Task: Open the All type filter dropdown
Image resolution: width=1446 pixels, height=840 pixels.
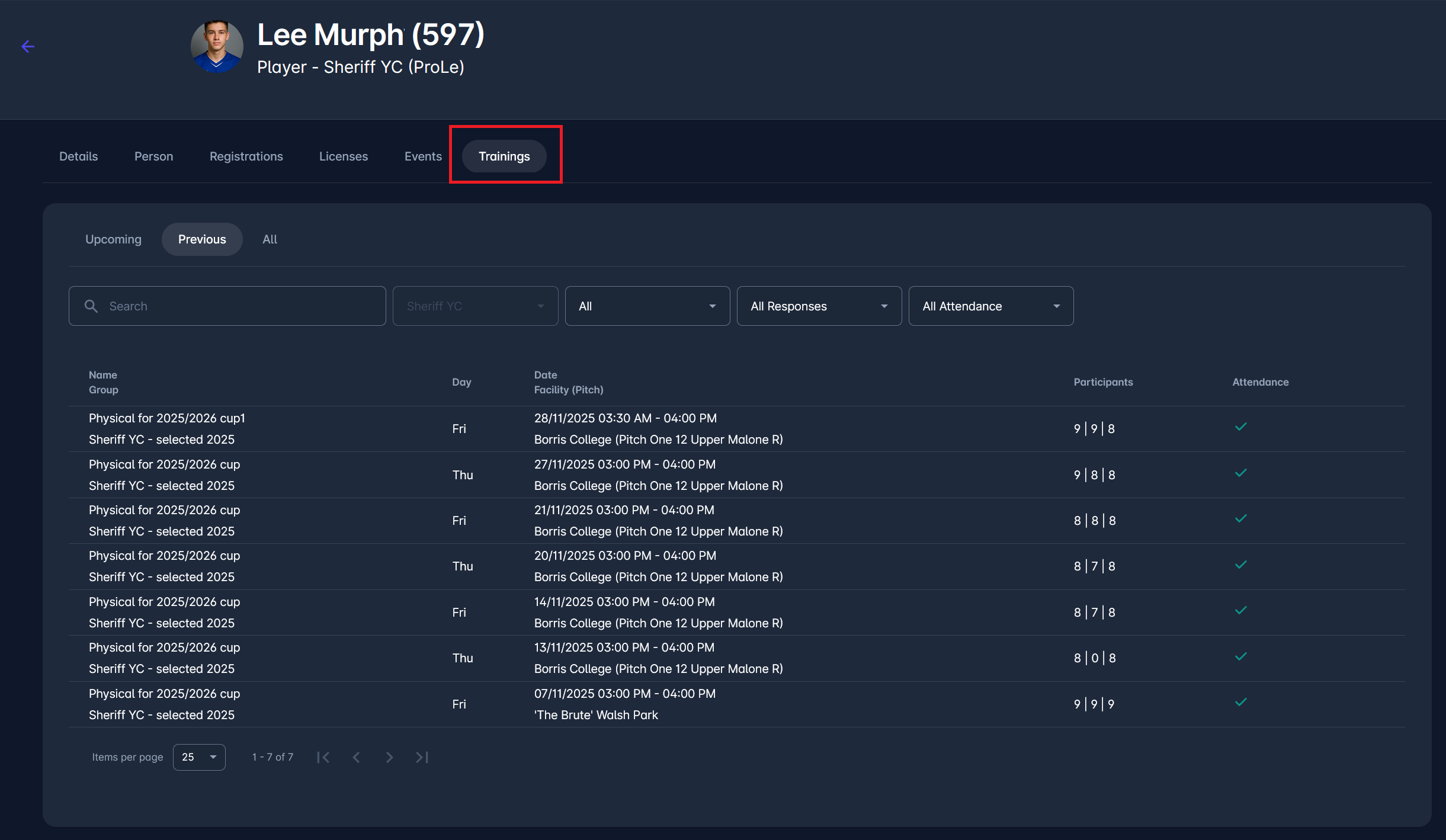Action: click(x=647, y=306)
